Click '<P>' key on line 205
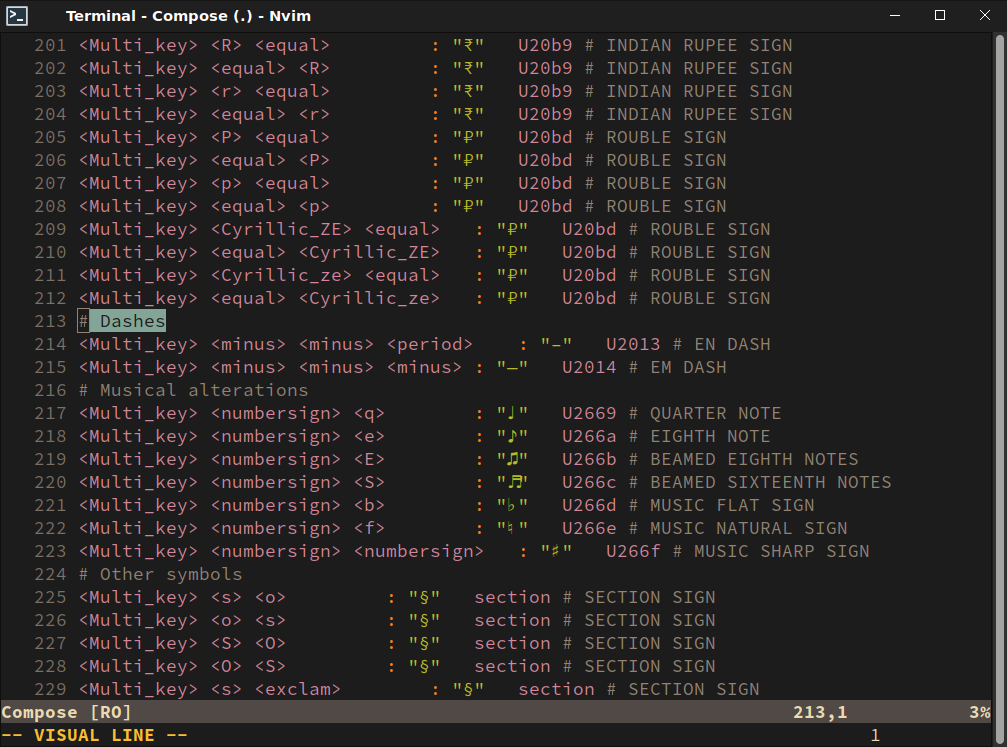The height and width of the screenshot is (747, 1007). point(226,137)
